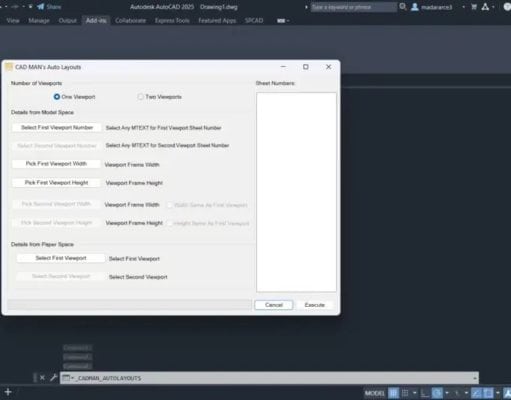The width and height of the screenshot is (511, 400).
Task: Expand command line history arrow at right end
Action: (x=475, y=378)
